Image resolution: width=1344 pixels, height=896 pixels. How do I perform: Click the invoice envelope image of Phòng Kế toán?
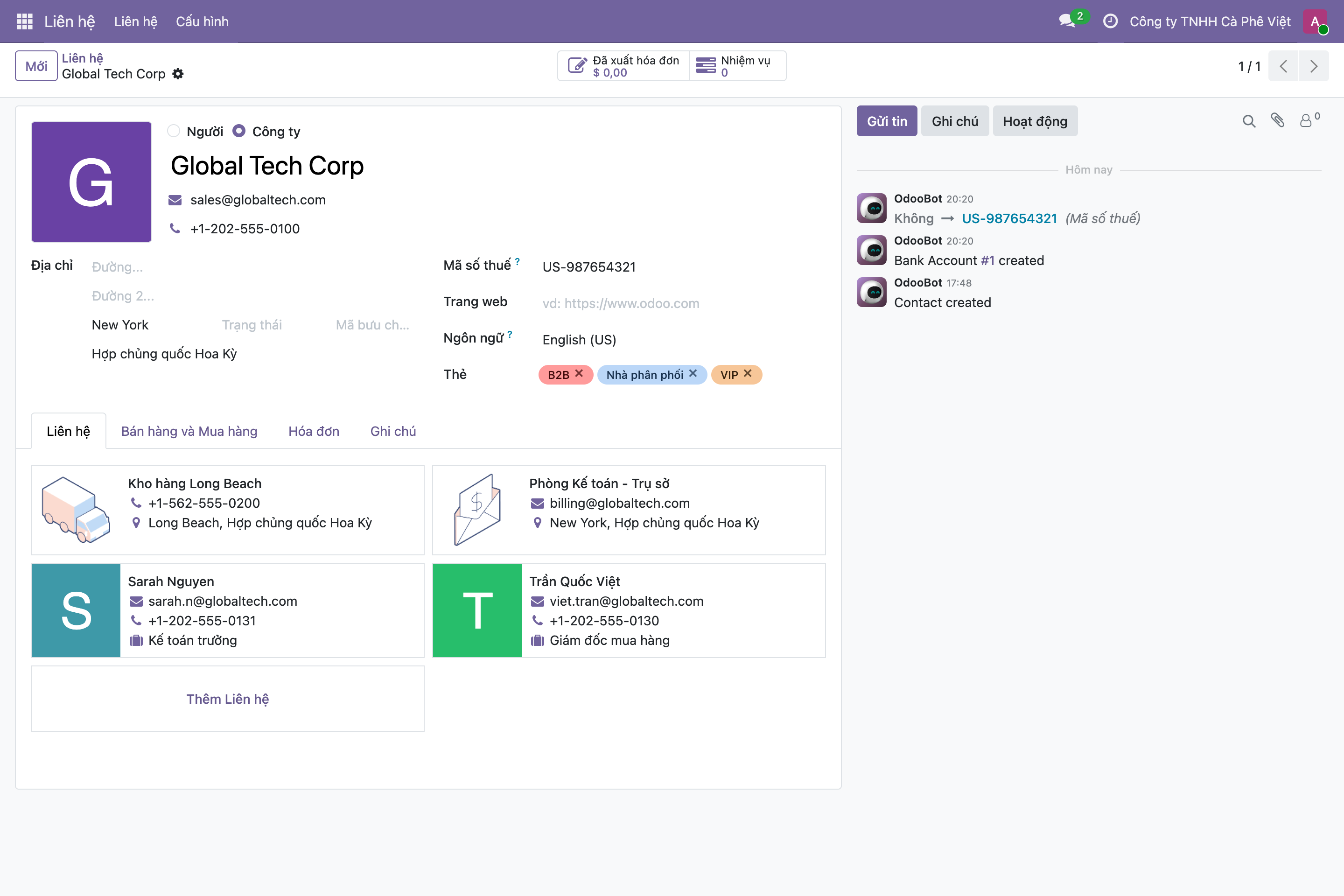477,510
